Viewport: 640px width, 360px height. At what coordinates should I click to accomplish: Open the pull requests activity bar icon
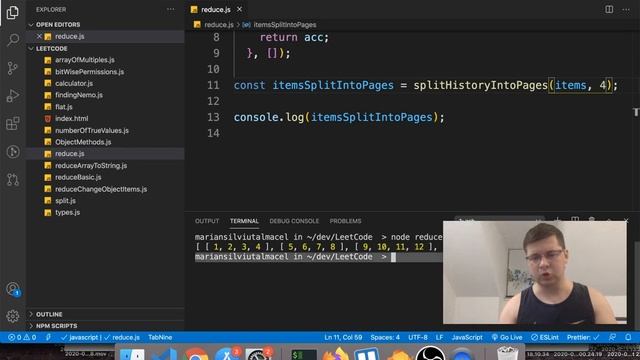point(13,180)
